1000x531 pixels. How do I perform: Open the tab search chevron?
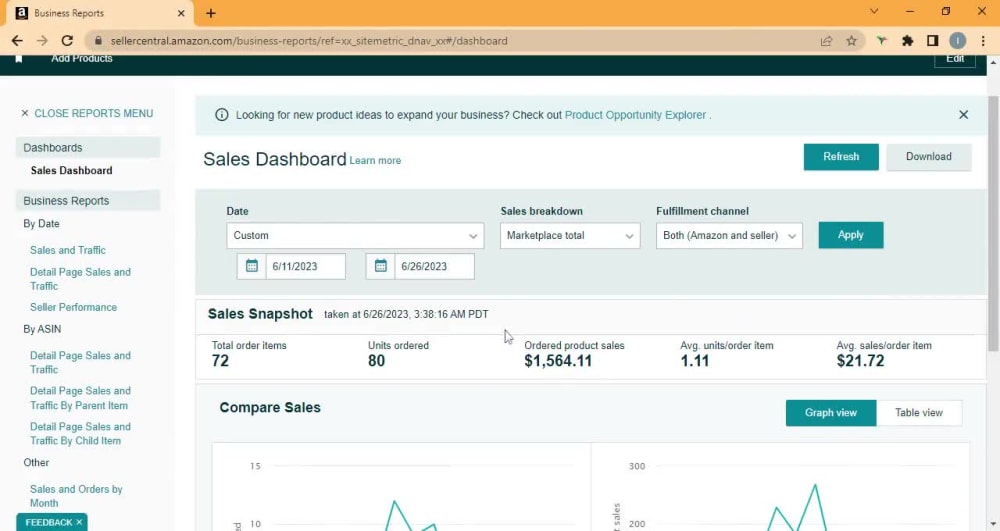pos(874,11)
